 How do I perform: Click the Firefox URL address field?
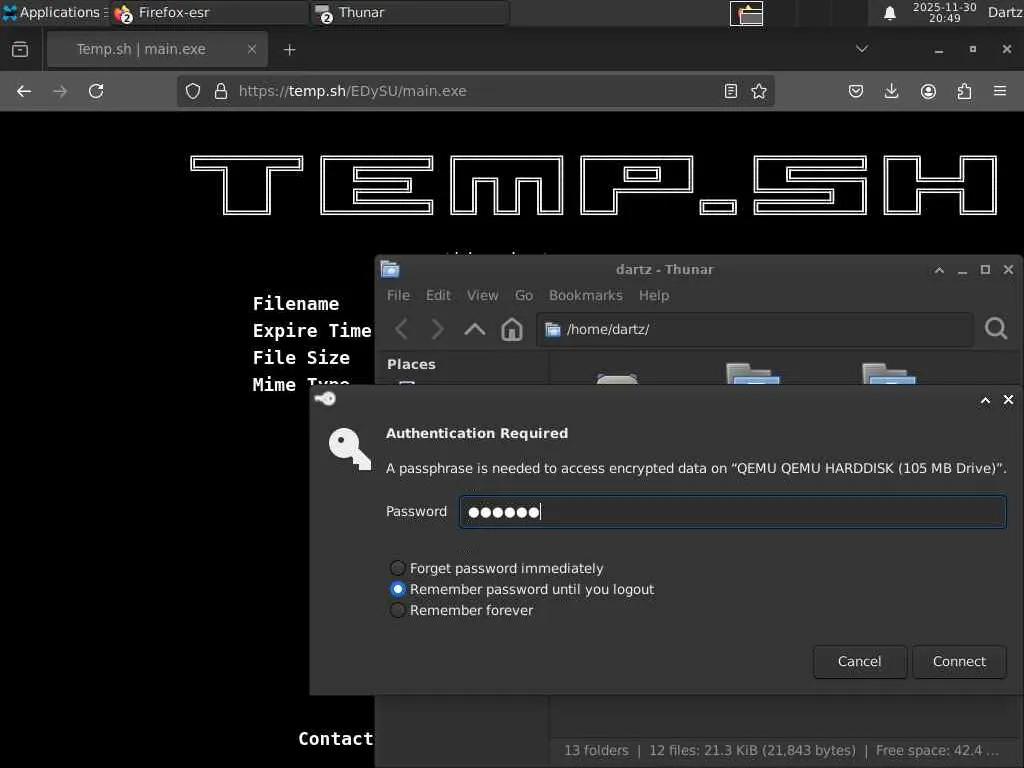click(x=477, y=91)
